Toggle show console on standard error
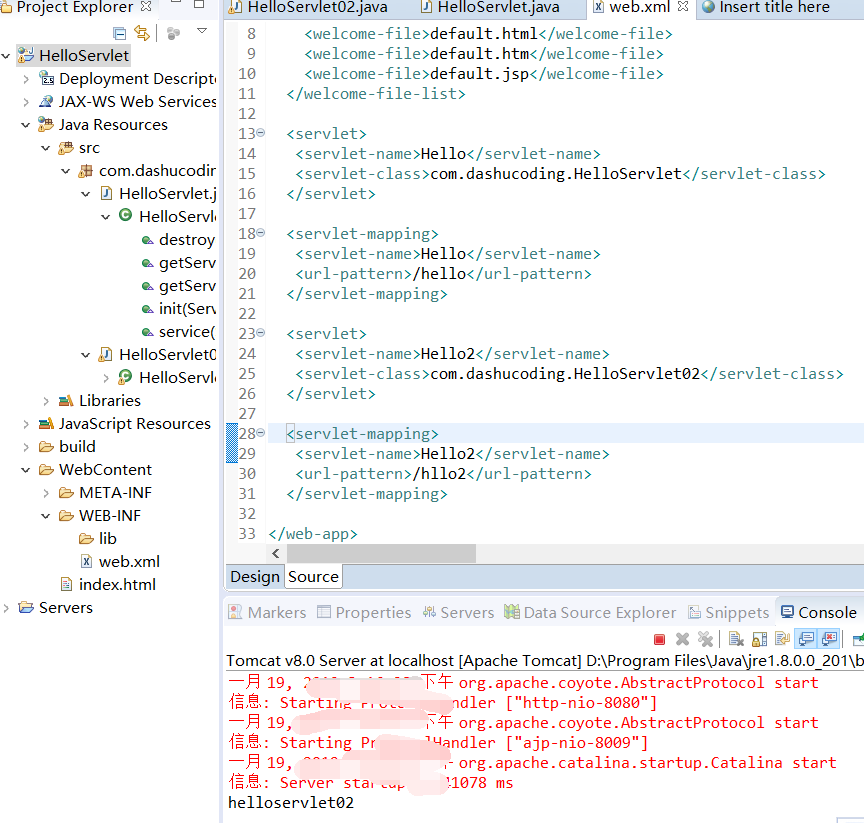The width and height of the screenshot is (864, 823). (829, 639)
